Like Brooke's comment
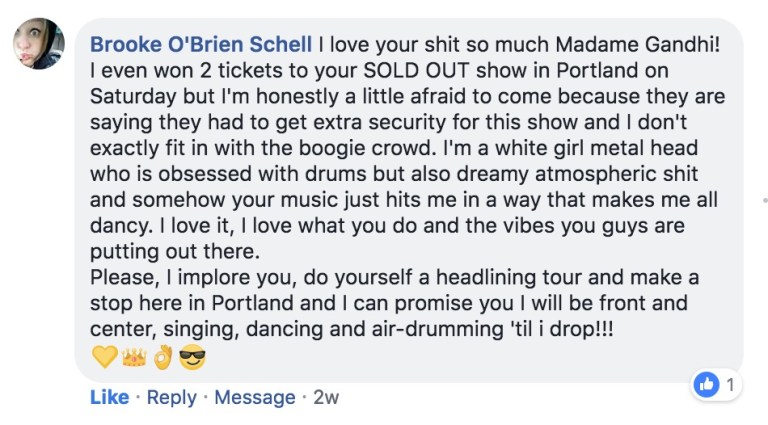Viewport: 768px width, 425px height. click(x=109, y=397)
